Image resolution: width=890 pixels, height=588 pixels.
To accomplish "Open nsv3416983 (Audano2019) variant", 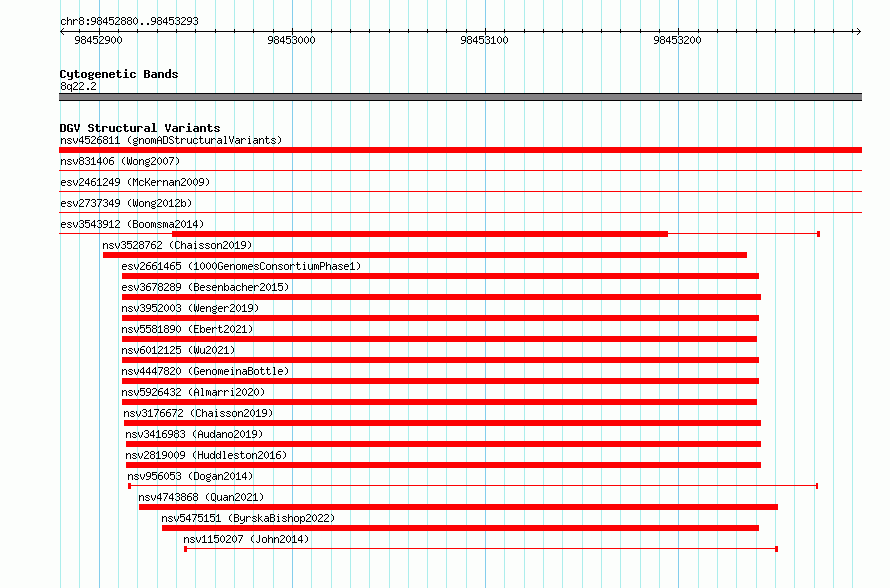I will [194, 434].
